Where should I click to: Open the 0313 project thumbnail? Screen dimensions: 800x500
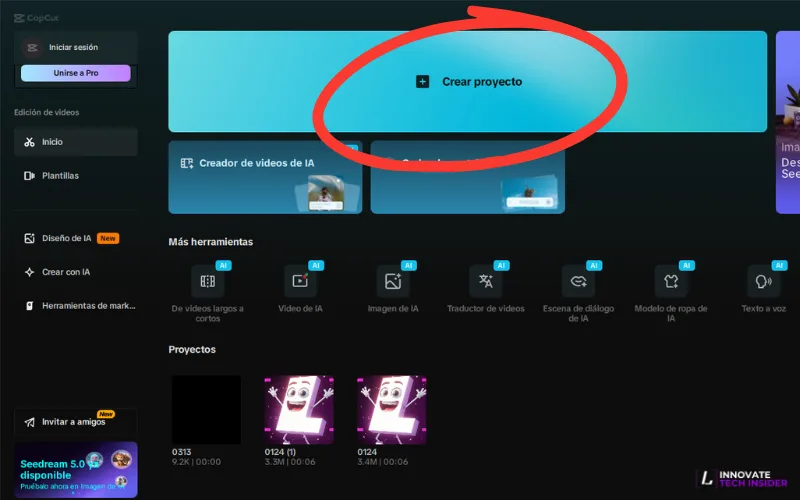206,410
